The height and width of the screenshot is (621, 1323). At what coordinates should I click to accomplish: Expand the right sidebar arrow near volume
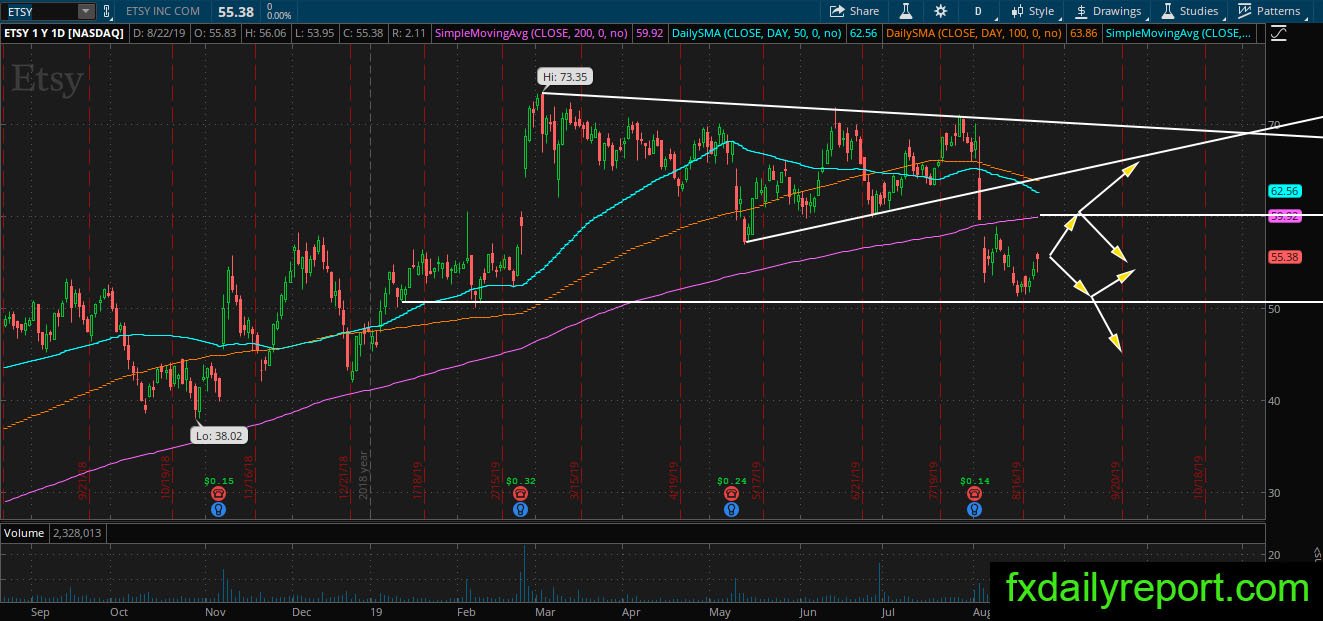pyautogui.click(x=1316, y=552)
